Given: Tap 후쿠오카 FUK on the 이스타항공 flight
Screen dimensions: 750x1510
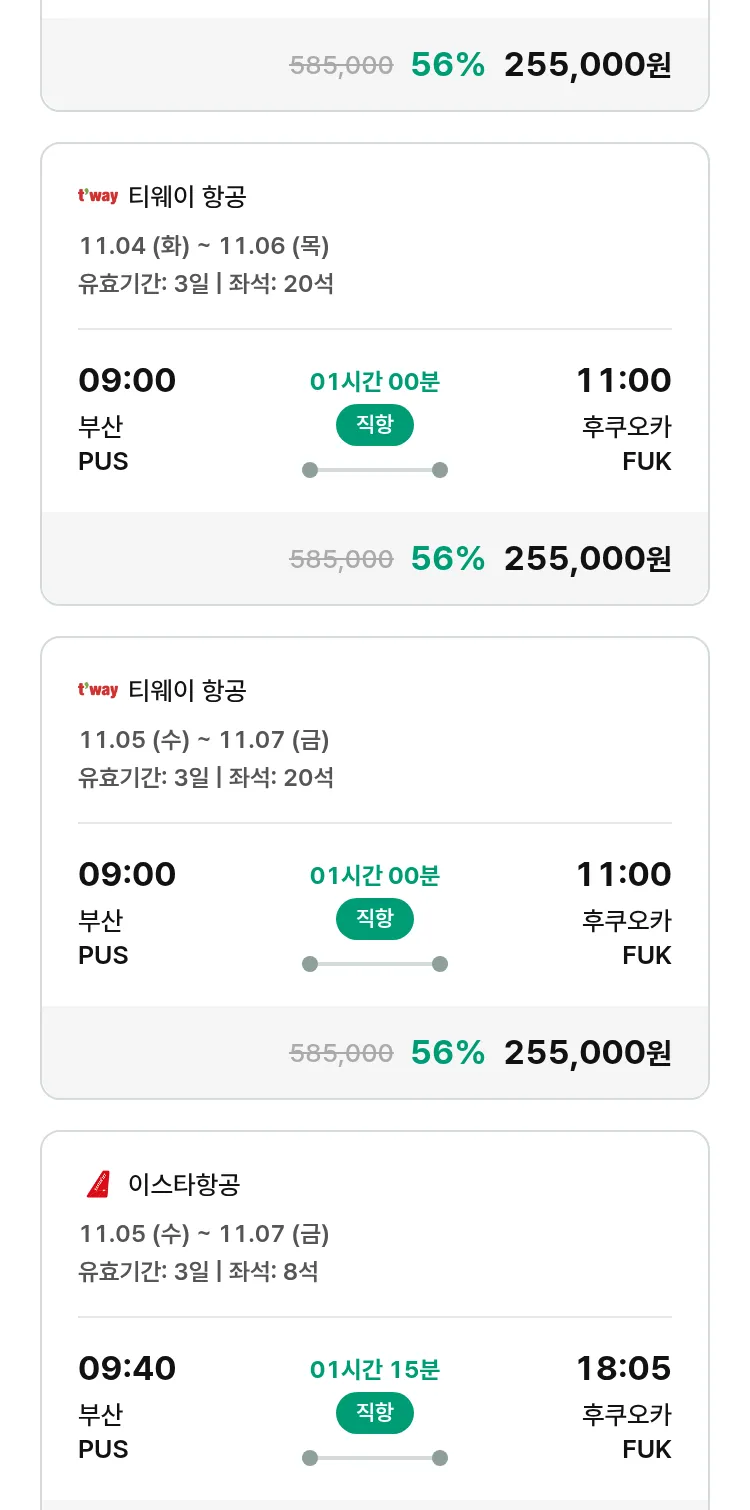Looking at the screenshot, I should pos(627,1431).
